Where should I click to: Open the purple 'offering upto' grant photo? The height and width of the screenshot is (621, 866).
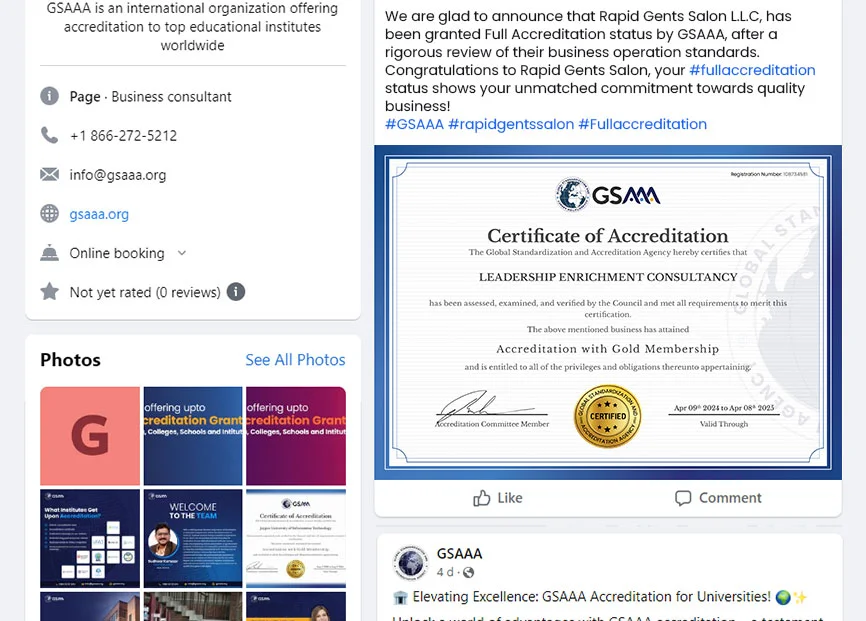click(296, 436)
